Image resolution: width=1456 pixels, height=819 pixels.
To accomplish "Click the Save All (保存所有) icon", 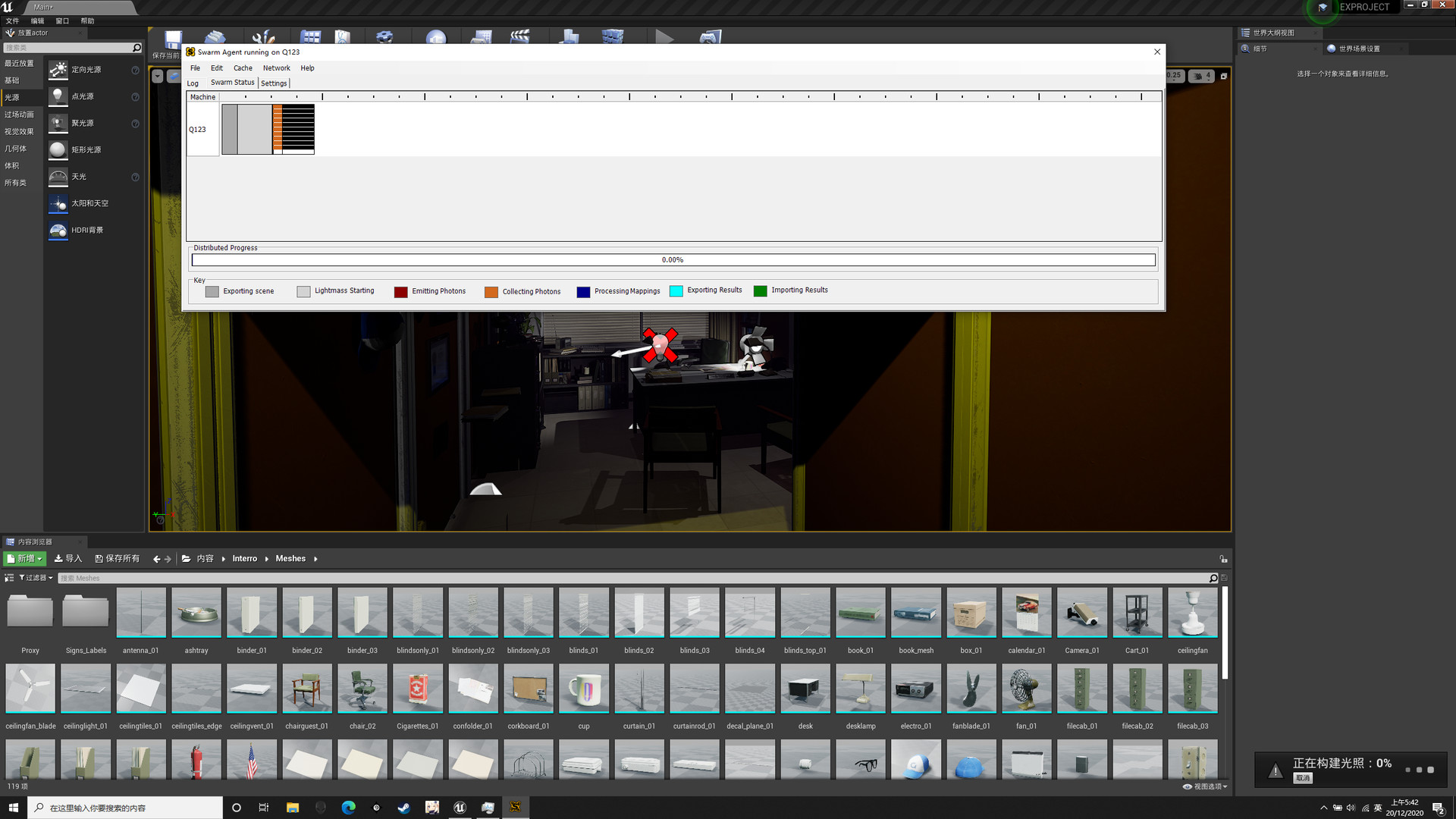I will coord(99,559).
